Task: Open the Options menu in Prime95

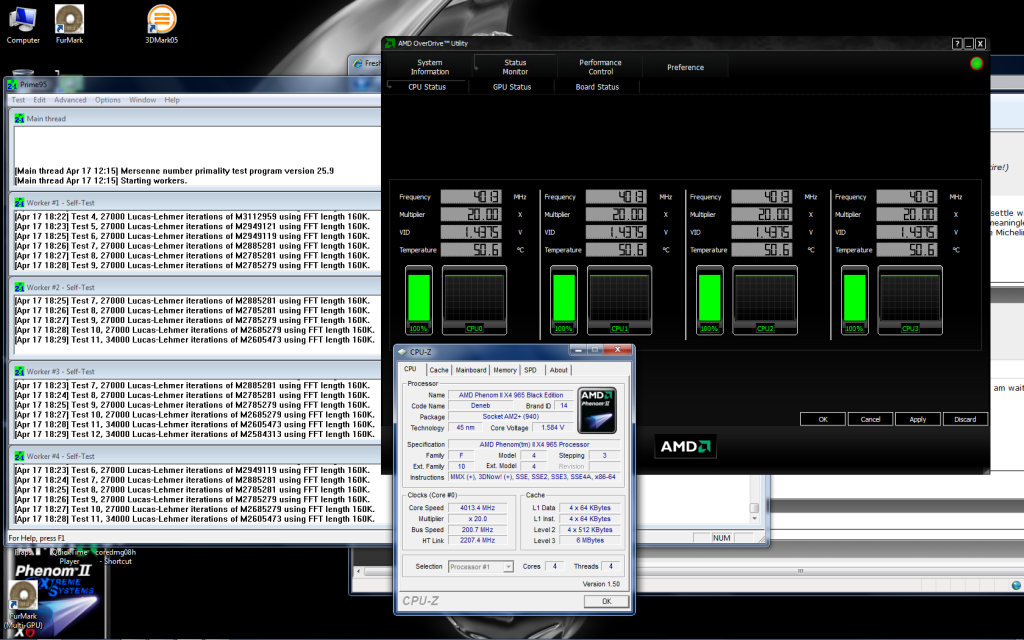Action: pos(108,100)
